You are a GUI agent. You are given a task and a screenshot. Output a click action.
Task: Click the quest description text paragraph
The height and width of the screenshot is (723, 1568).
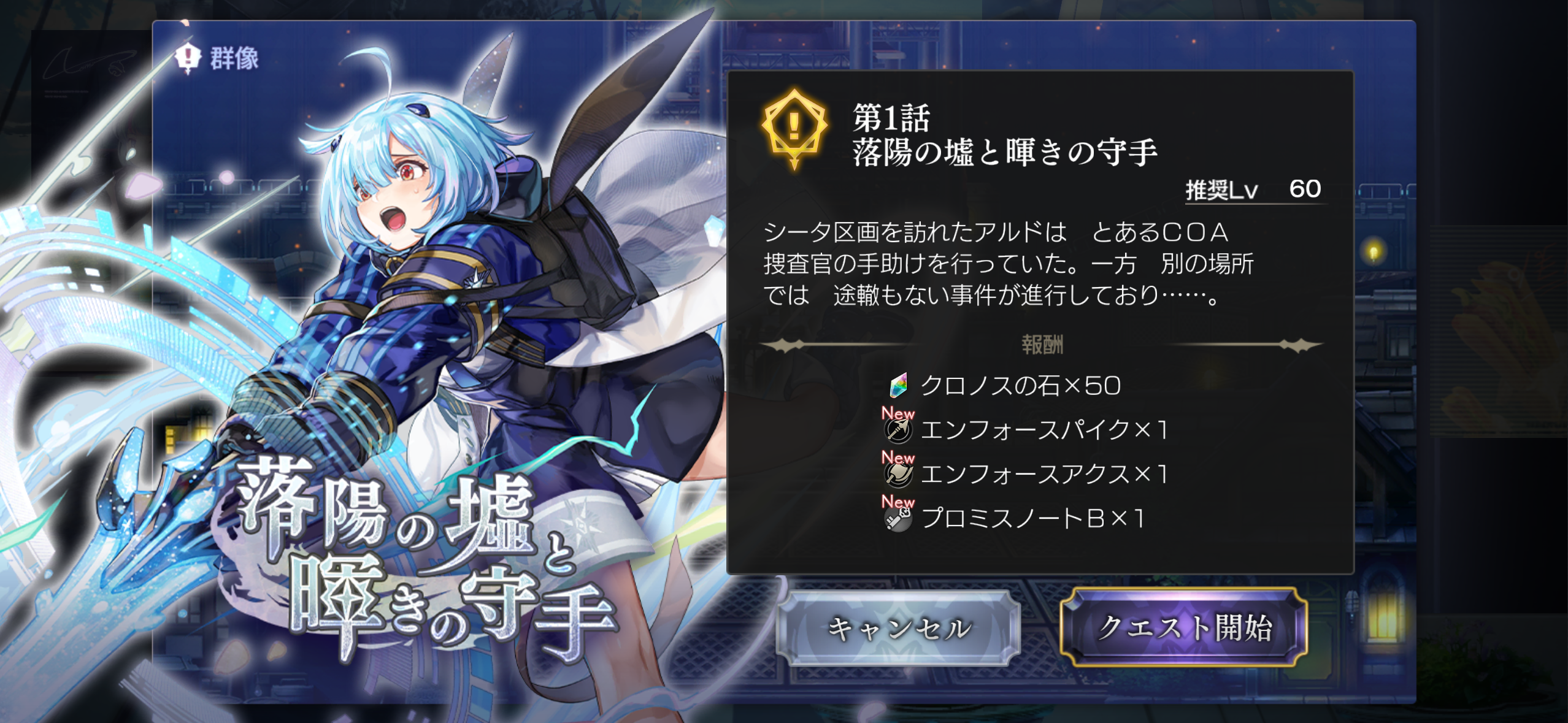[1009, 264]
